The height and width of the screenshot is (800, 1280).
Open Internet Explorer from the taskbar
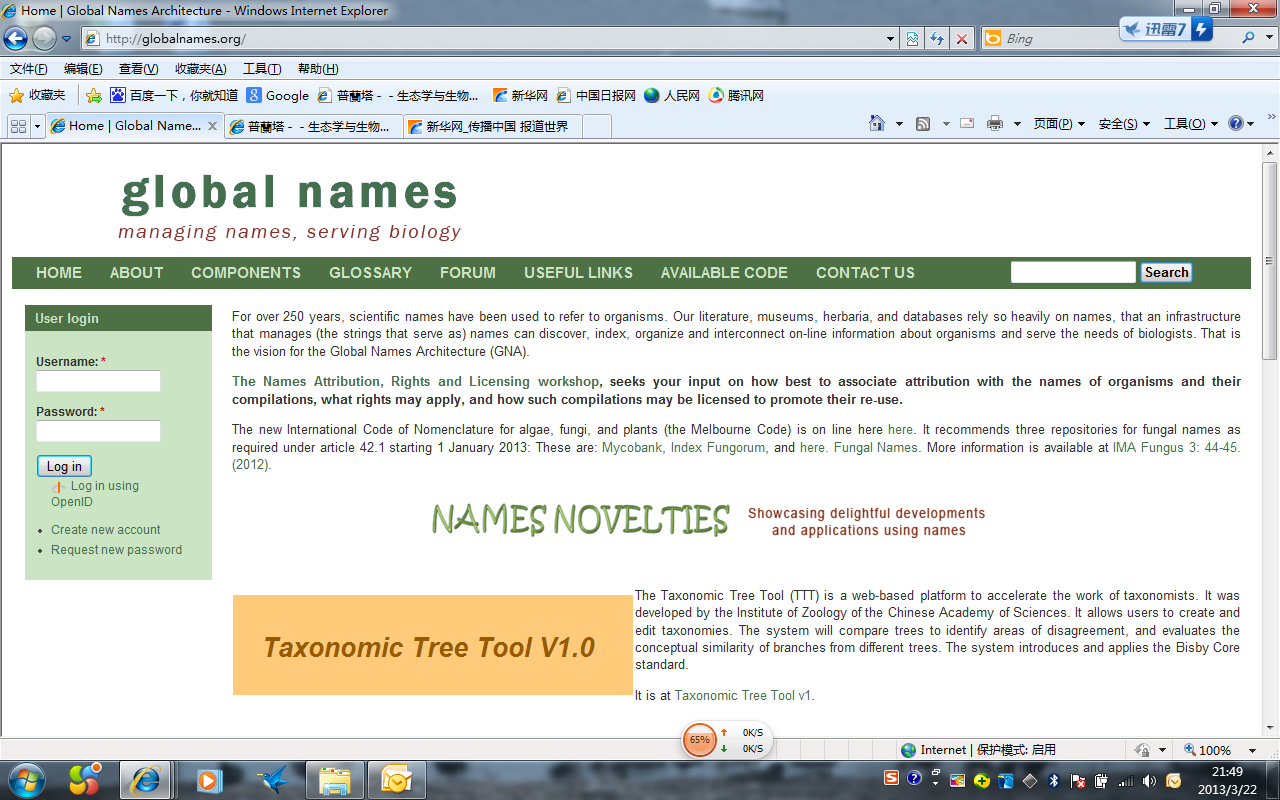point(146,779)
